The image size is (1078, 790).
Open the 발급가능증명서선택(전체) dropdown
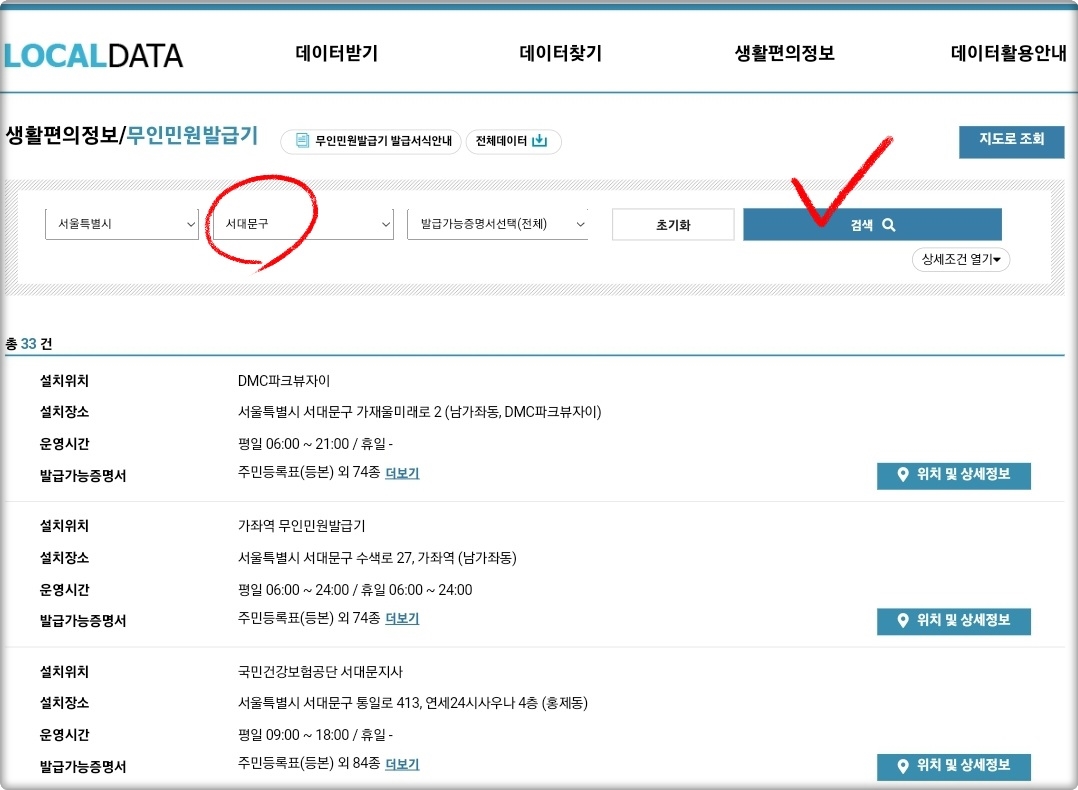[498, 224]
